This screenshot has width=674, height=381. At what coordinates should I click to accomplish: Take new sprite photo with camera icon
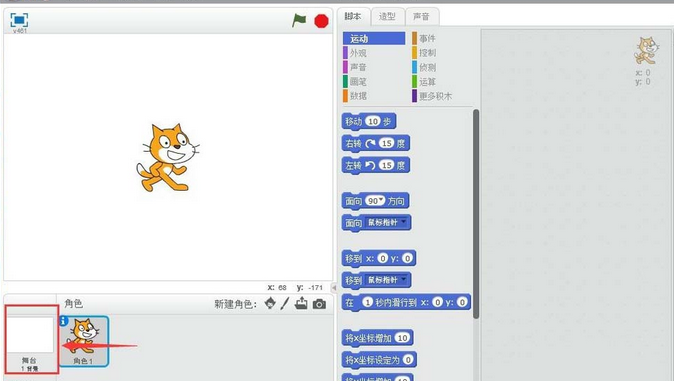coord(319,304)
